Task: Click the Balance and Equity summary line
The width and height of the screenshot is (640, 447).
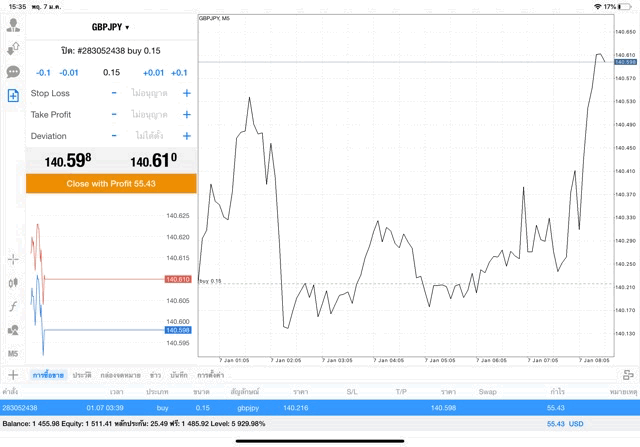Action: (134, 424)
